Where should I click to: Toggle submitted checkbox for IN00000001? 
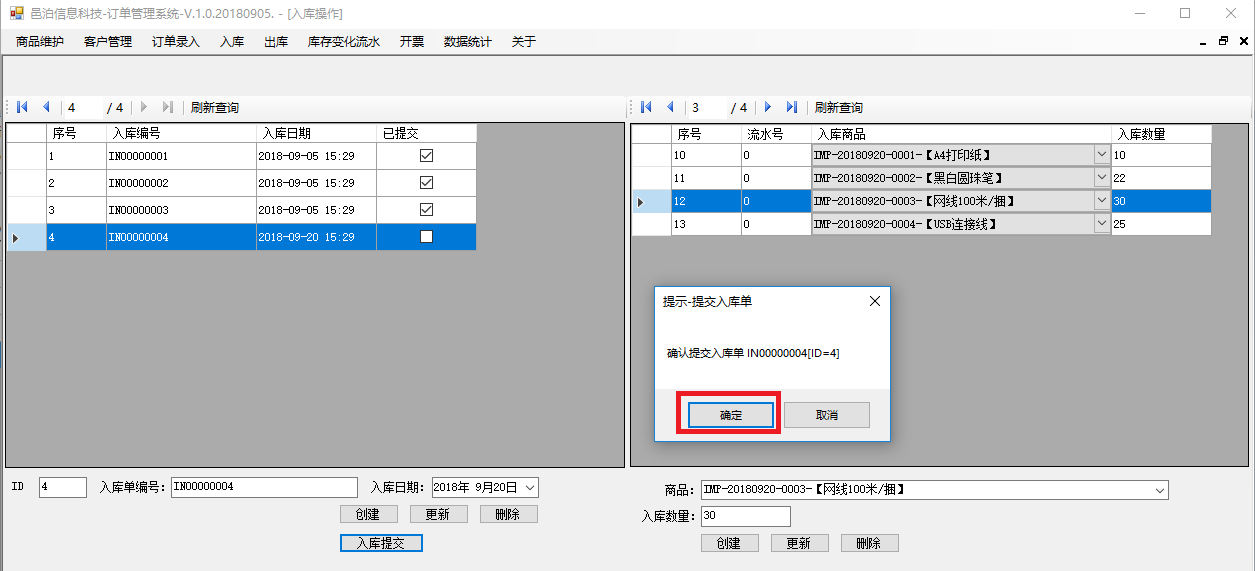[x=426, y=156]
